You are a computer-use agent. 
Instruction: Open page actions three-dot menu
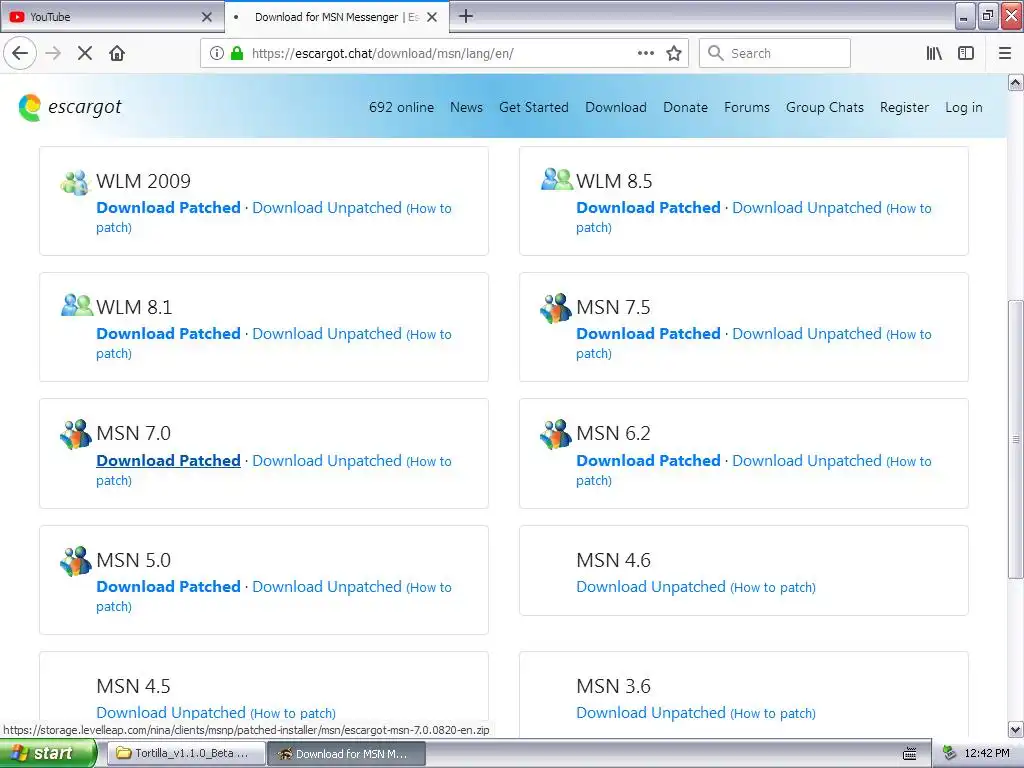(645, 53)
